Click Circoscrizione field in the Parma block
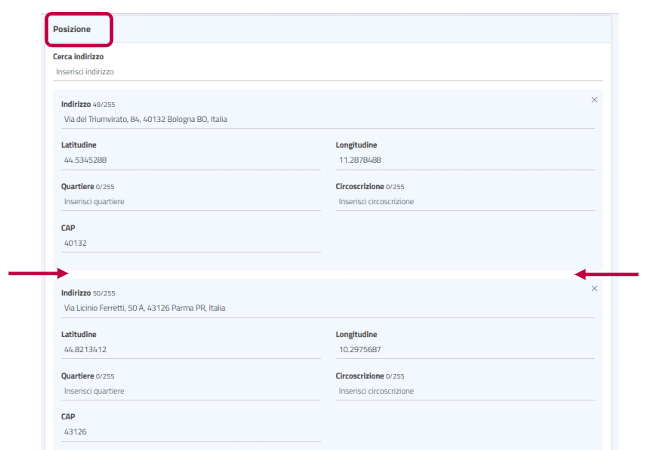The image size is (659, 450). pyautogui.click(x=464, y=391)
